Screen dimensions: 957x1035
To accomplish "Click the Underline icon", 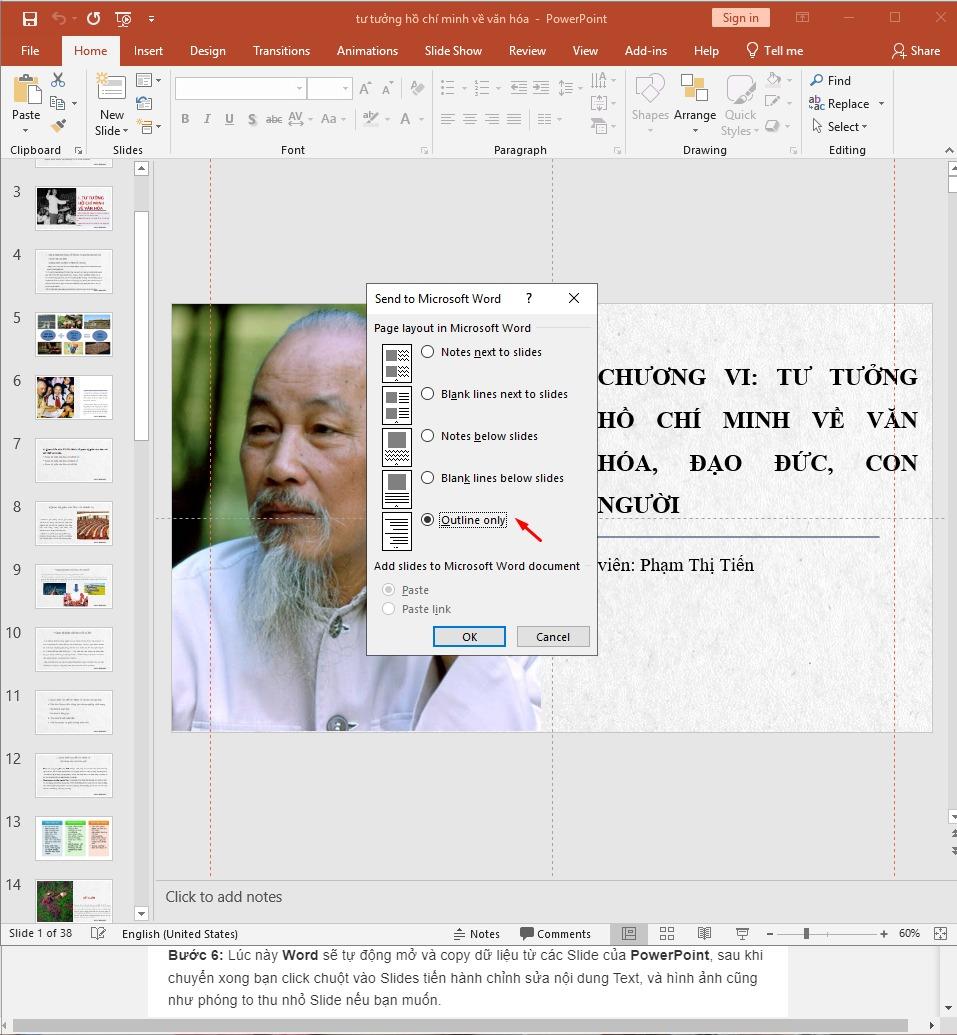I will click(229, 119).
